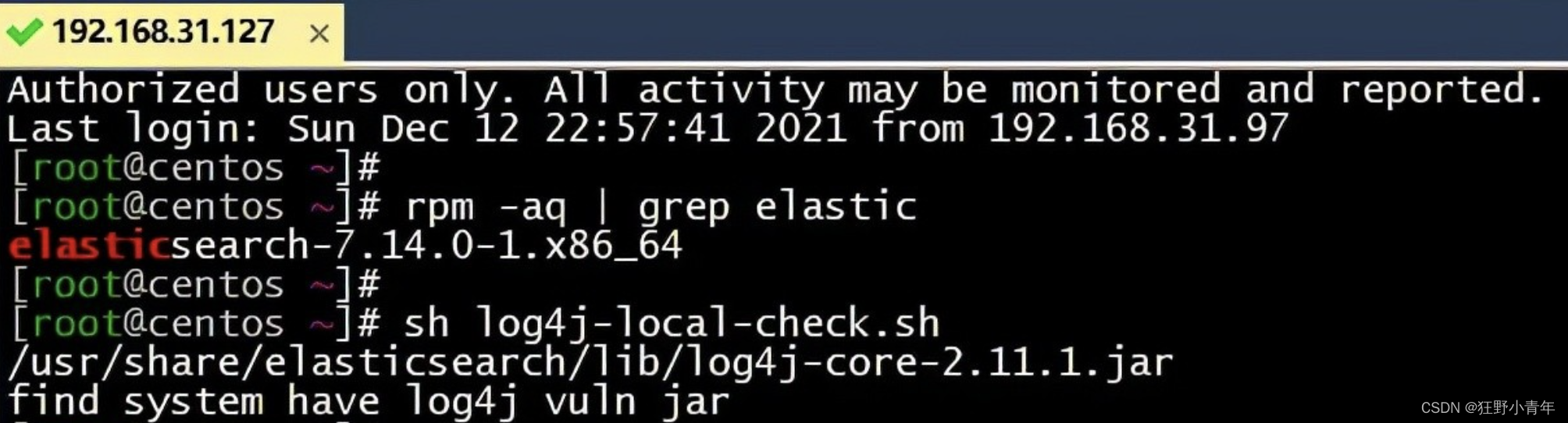
Task: Click the empty tab bar area
Action: [x=956, y=31]
